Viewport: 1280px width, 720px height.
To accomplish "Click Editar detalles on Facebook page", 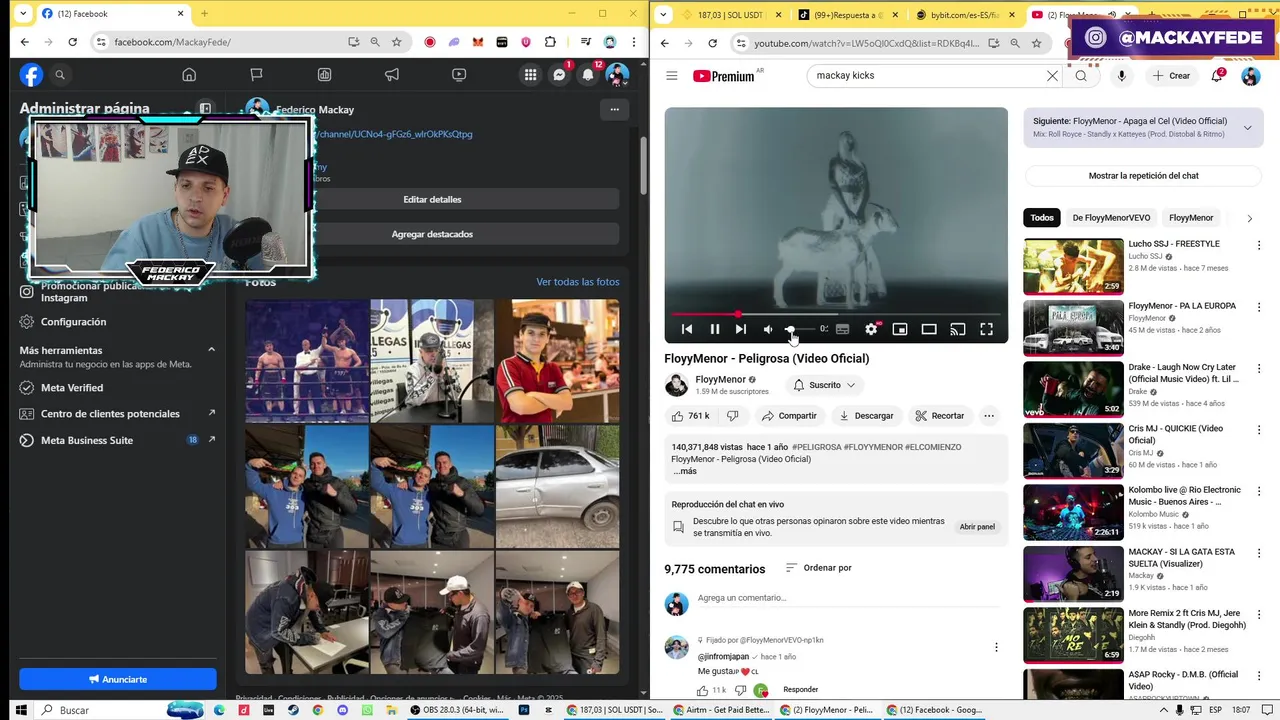I will [432, 200].
